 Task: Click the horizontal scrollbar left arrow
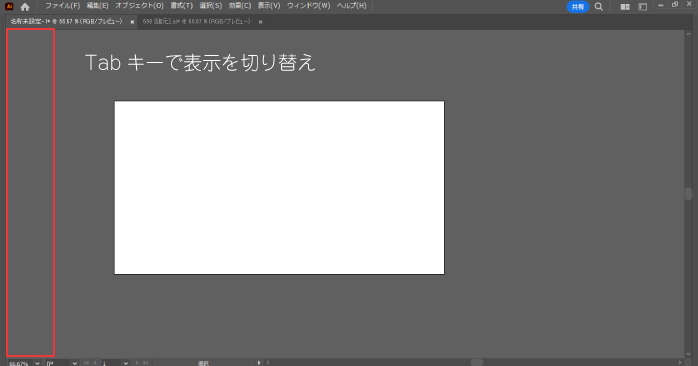pos(268,363)
